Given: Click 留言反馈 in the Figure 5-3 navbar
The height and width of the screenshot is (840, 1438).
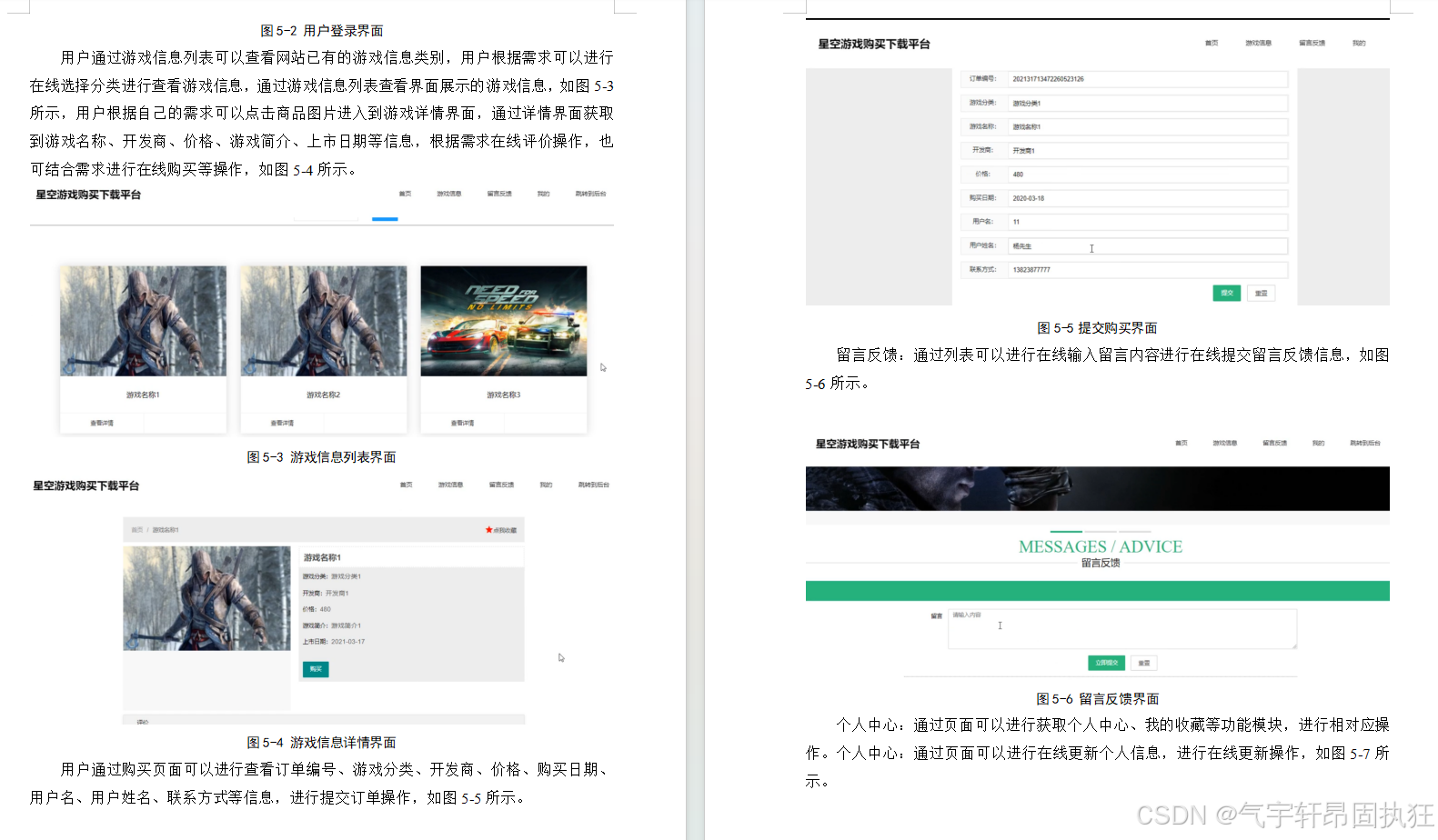Looking at the screenshot, I should [499, 194].
